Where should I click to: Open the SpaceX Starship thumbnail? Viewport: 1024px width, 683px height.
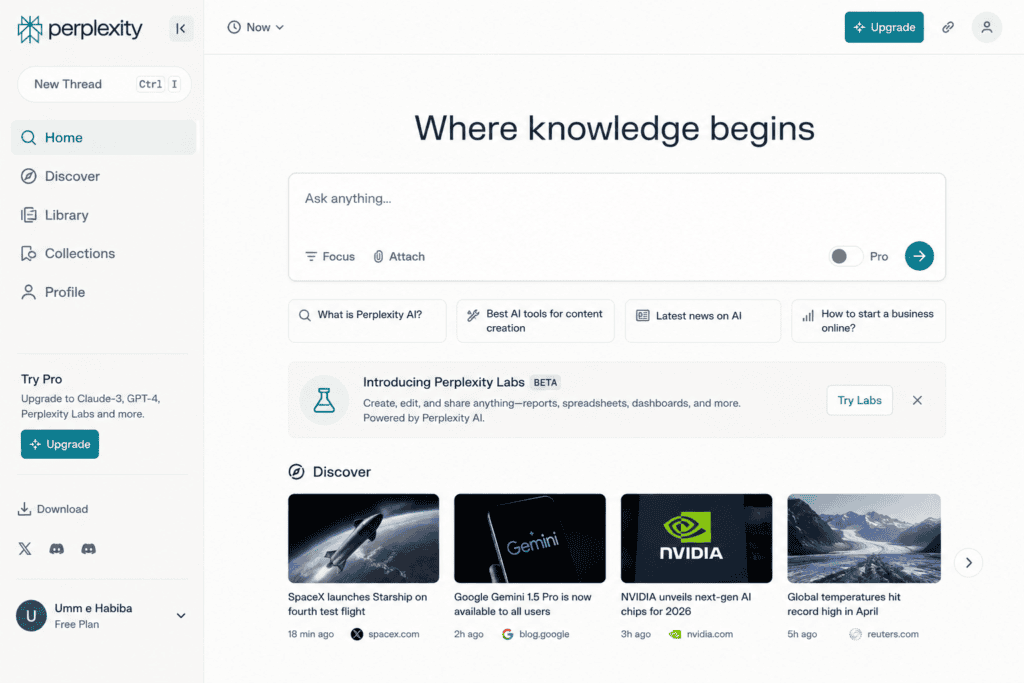tap(363, 538)
